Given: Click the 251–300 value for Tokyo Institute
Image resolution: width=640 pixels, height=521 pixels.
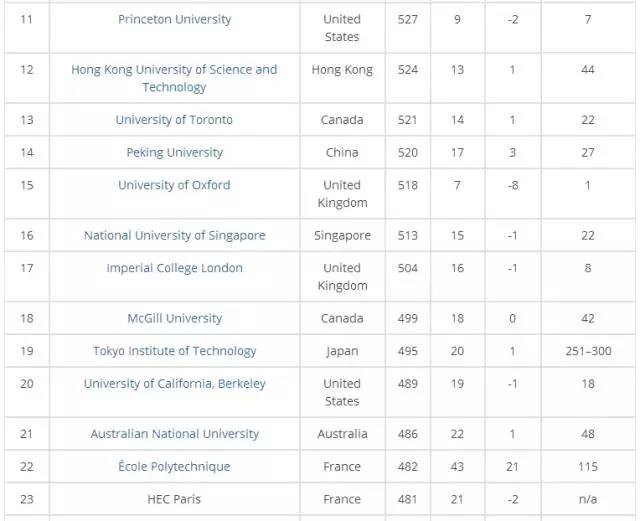Looking at the screenshot, I should pyautogui.click(x=587, y=351).
